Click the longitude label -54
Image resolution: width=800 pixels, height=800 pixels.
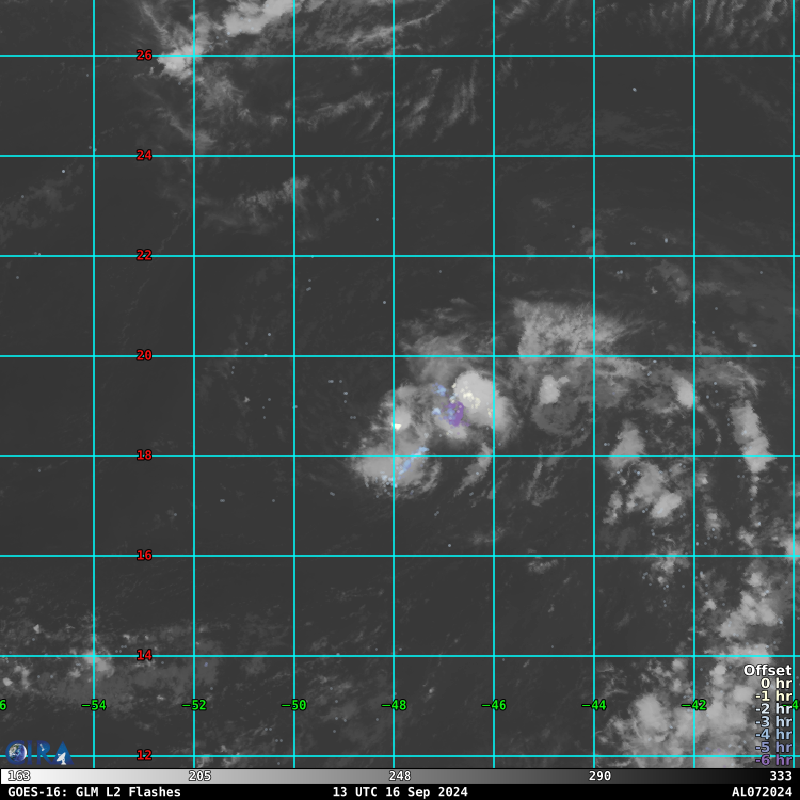94,705
